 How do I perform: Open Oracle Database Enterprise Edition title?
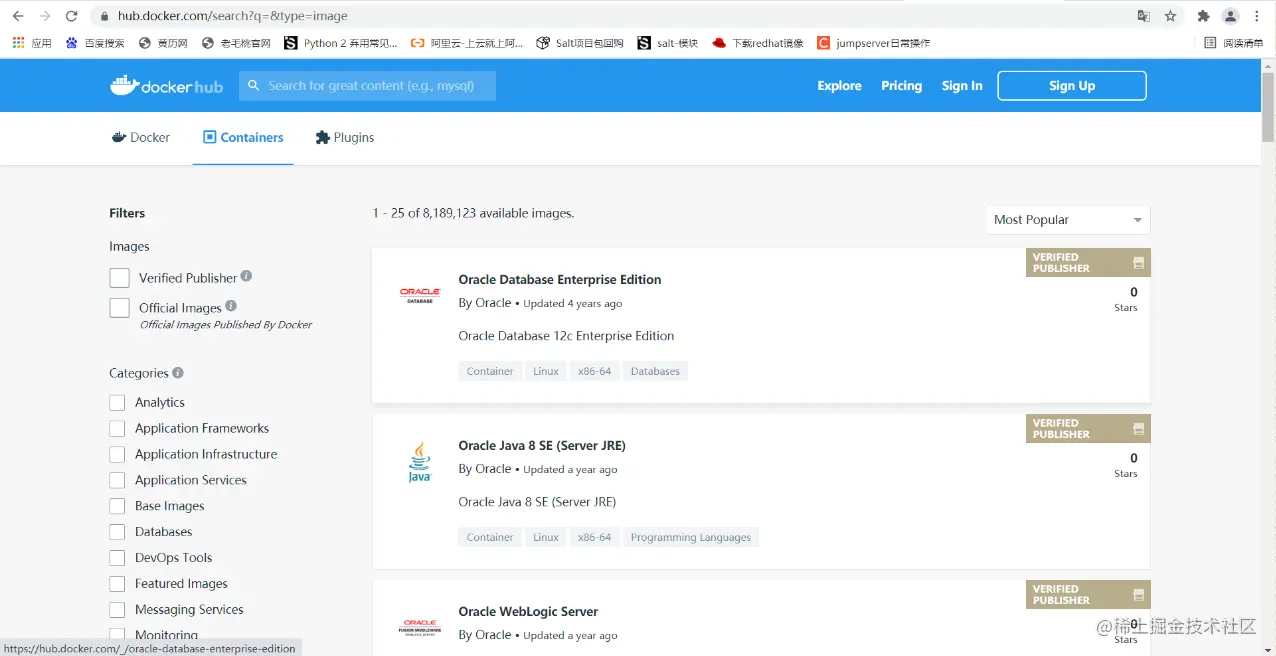point(560,280)
